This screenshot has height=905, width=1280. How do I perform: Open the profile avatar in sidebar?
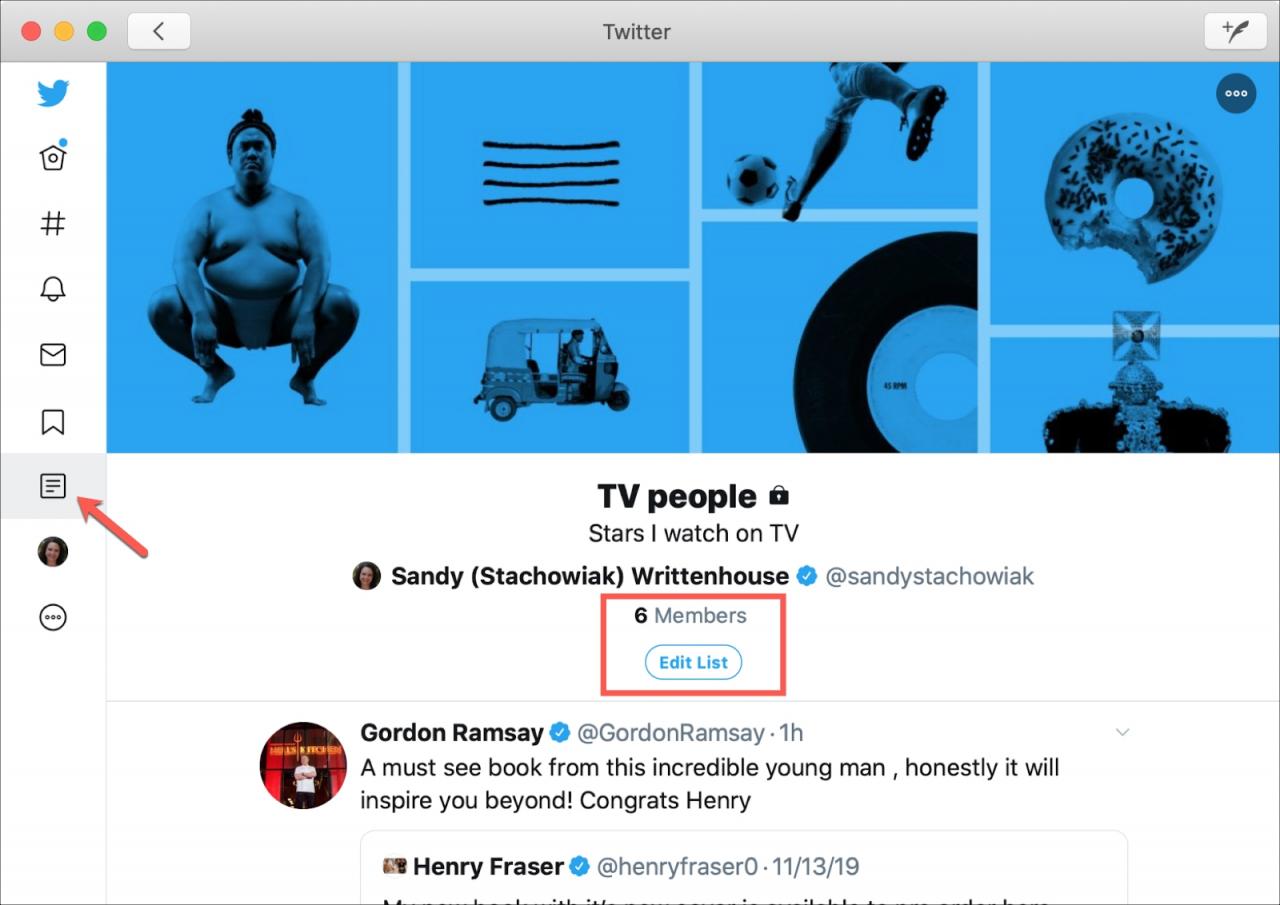tap(53, 552)
